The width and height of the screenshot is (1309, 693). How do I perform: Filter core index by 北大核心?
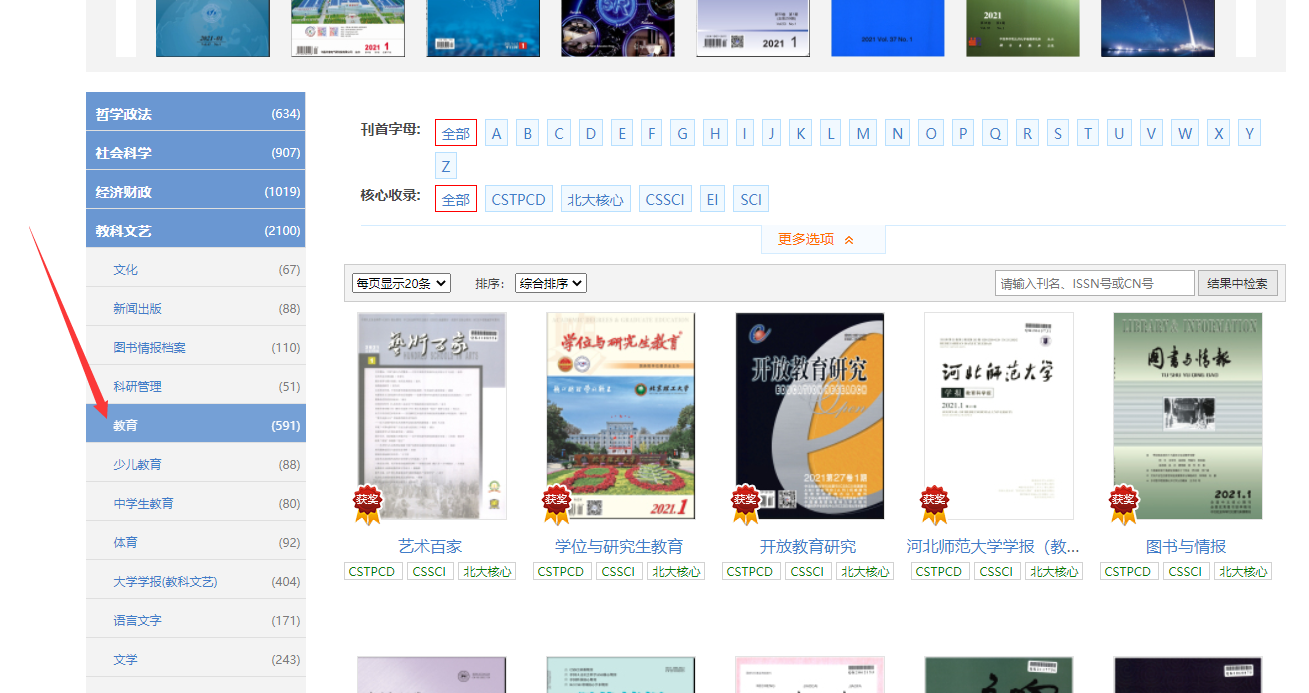[x=595, y=199]
